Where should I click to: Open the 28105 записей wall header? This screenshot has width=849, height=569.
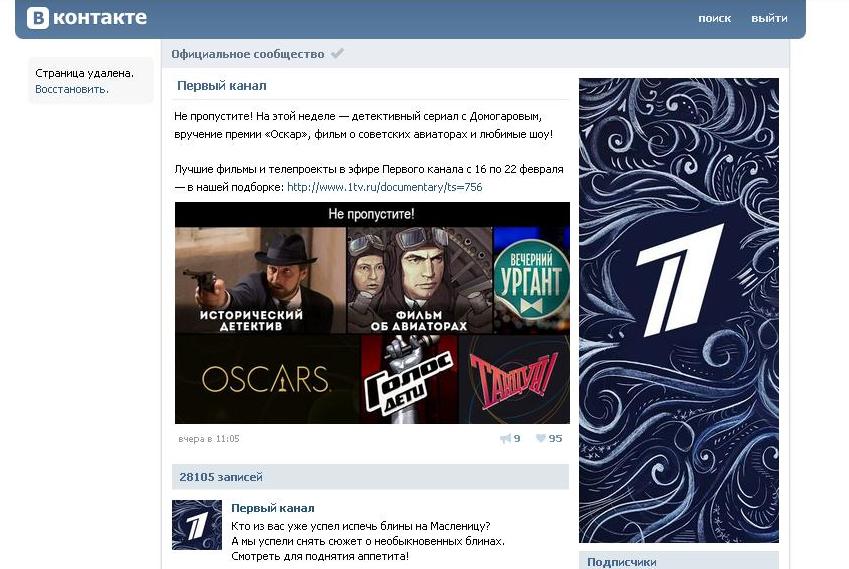[x=370, y=477]
